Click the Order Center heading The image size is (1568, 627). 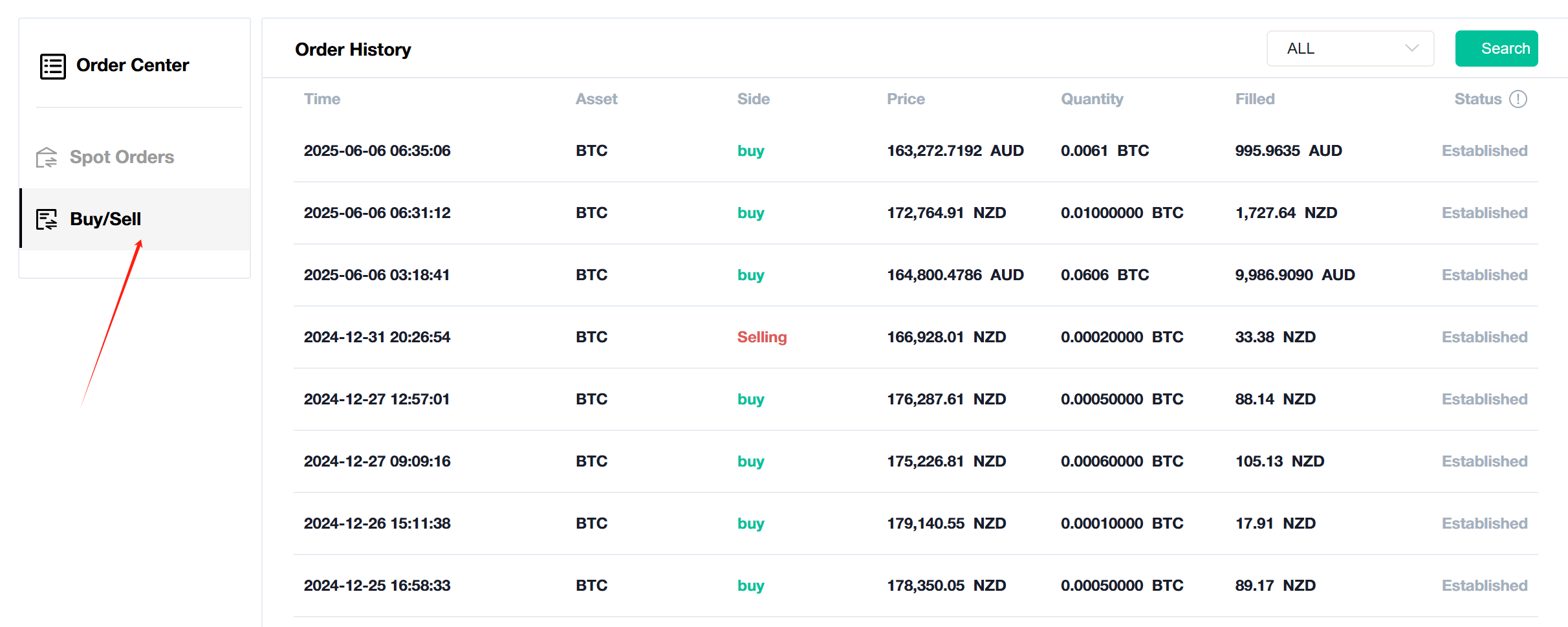coord(133,65)
